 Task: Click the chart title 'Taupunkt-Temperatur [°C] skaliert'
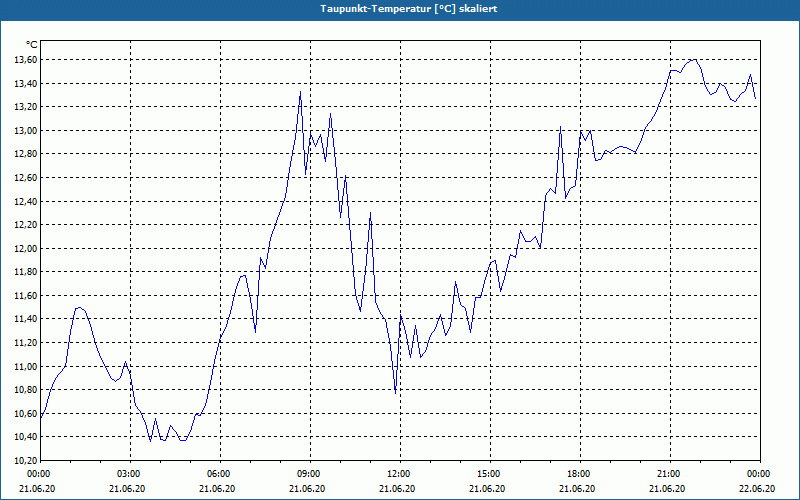(x=409, y=9)
